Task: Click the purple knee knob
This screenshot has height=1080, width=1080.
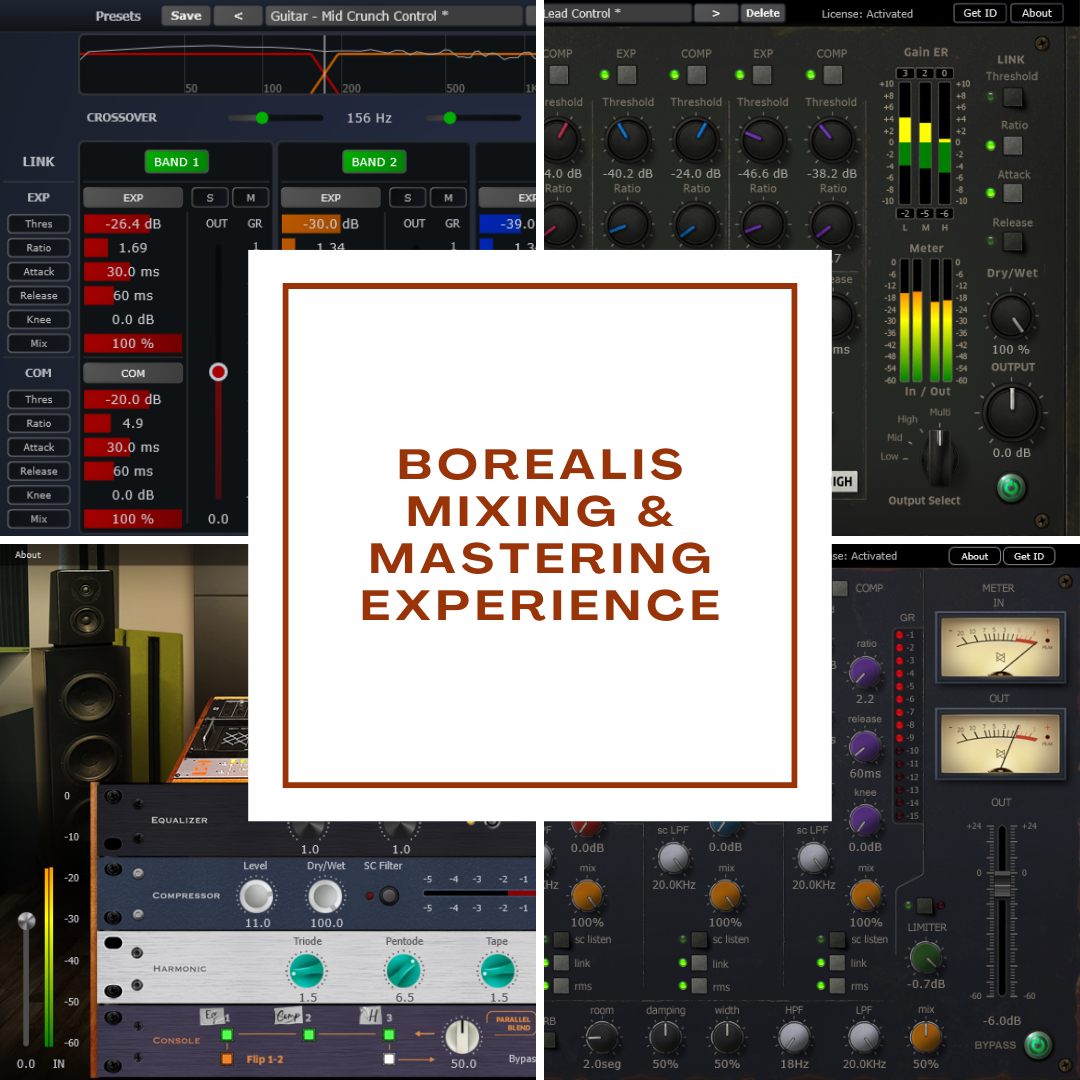Action: point(865,820)
